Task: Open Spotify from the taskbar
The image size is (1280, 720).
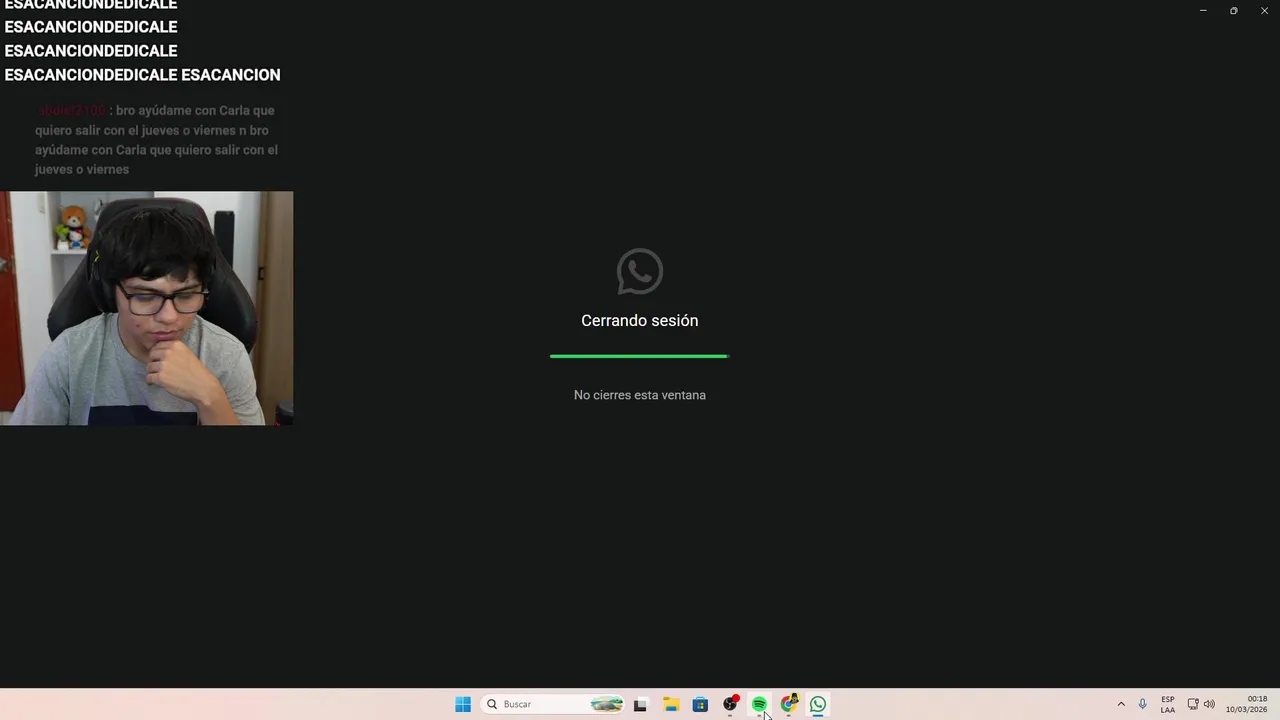Action: tap(759, 704)
